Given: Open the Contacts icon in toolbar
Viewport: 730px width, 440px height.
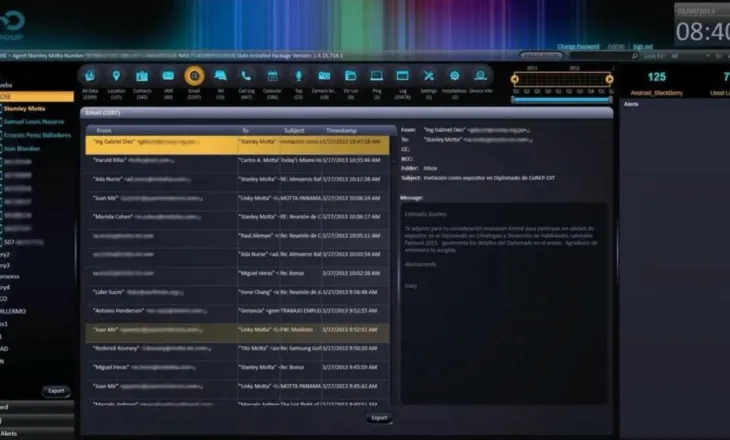Looking at the screenshot, I should 142,76.
